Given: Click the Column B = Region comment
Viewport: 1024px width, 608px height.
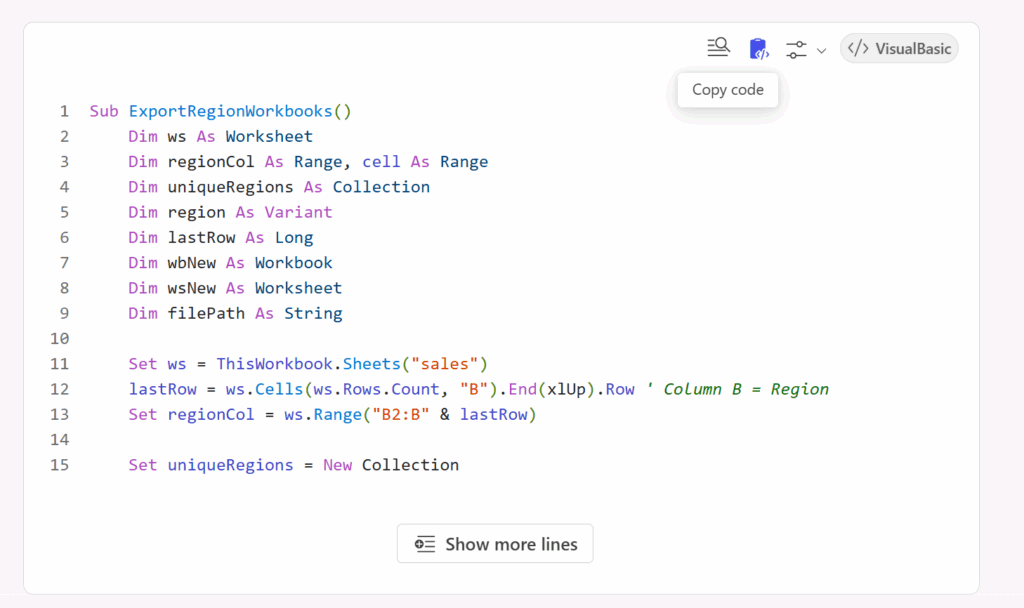Looking at the screenshot, I should click(x=746, y=389).
